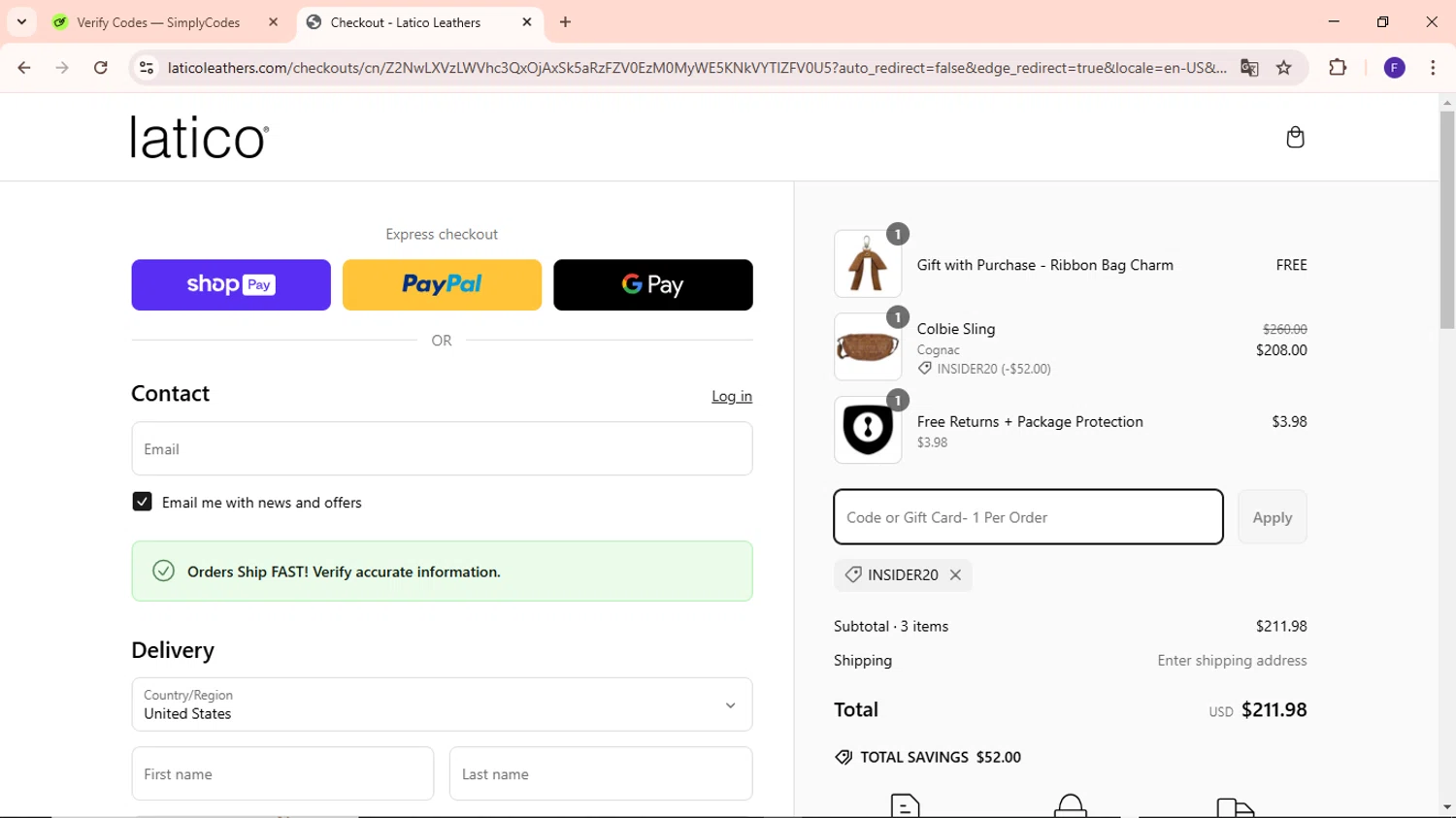Image resolution: width=1456 pixels, height=818 pixels.
Task: Remove the INSIDER20 discount code
Action: pyautogui.click(x=955, y=575)
